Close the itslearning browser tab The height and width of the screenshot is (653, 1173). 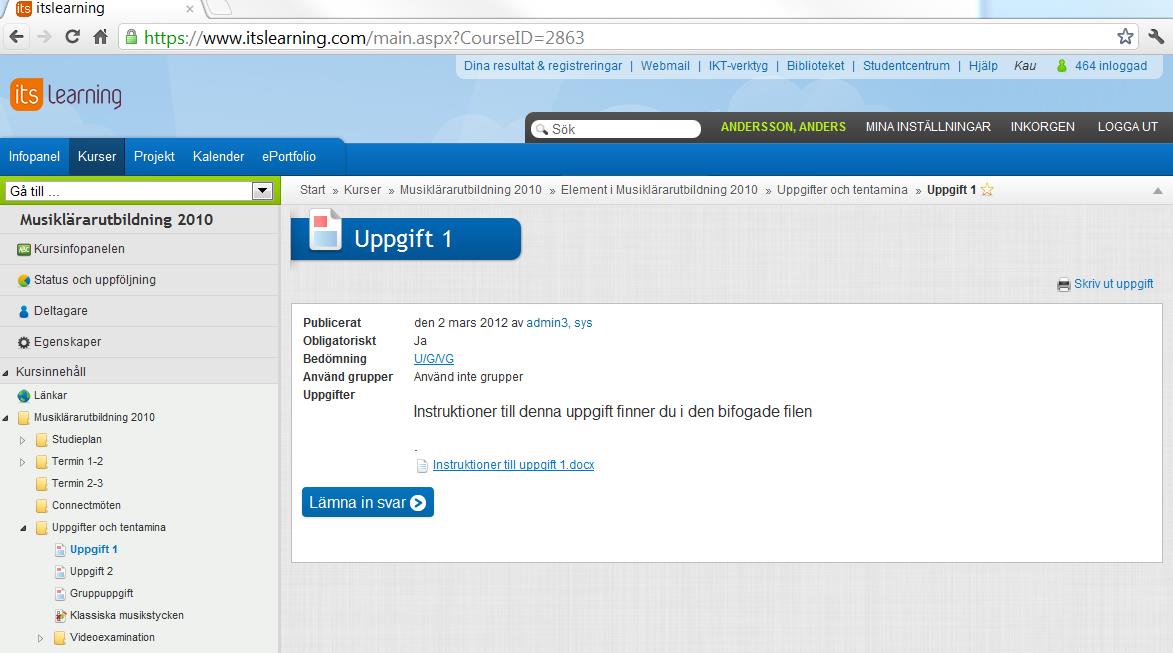tap(190, 9)
